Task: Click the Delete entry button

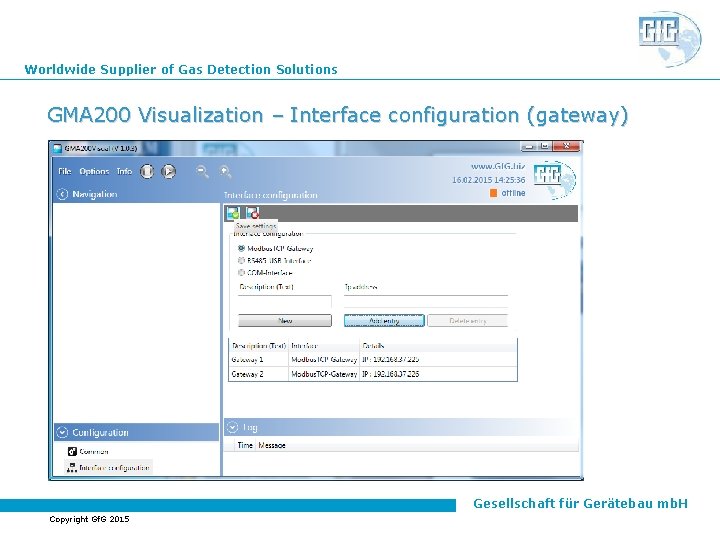Action: (467, 321)
